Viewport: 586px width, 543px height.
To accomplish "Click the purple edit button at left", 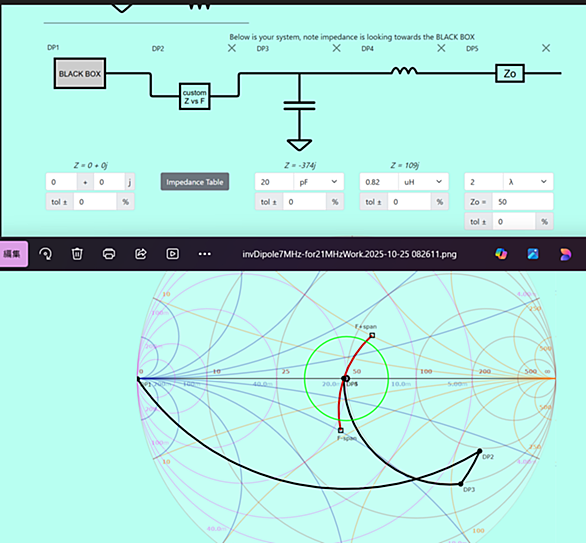I will coord(13,254).
